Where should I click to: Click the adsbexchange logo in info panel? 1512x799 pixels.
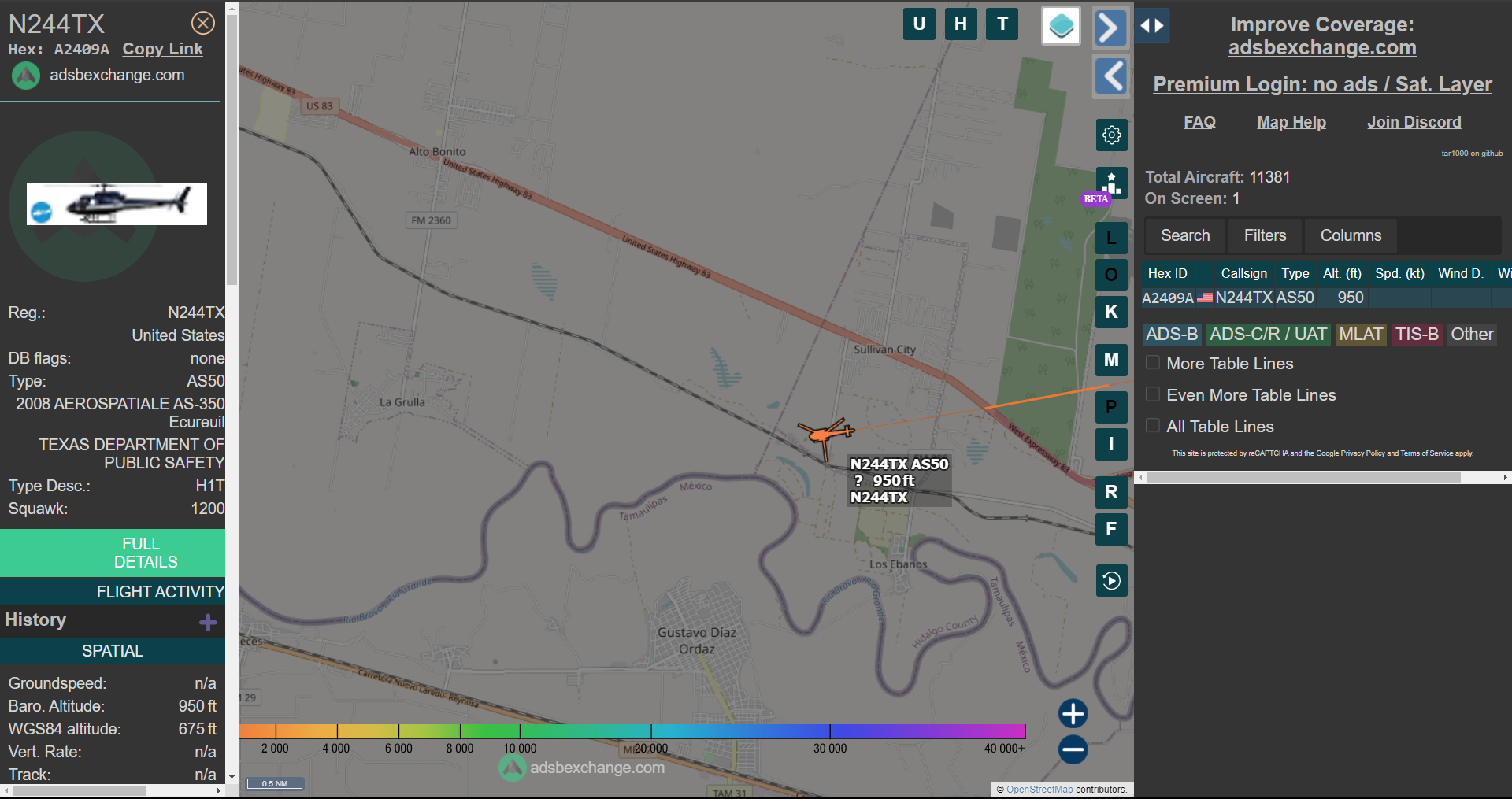click(x=26, y=76)
